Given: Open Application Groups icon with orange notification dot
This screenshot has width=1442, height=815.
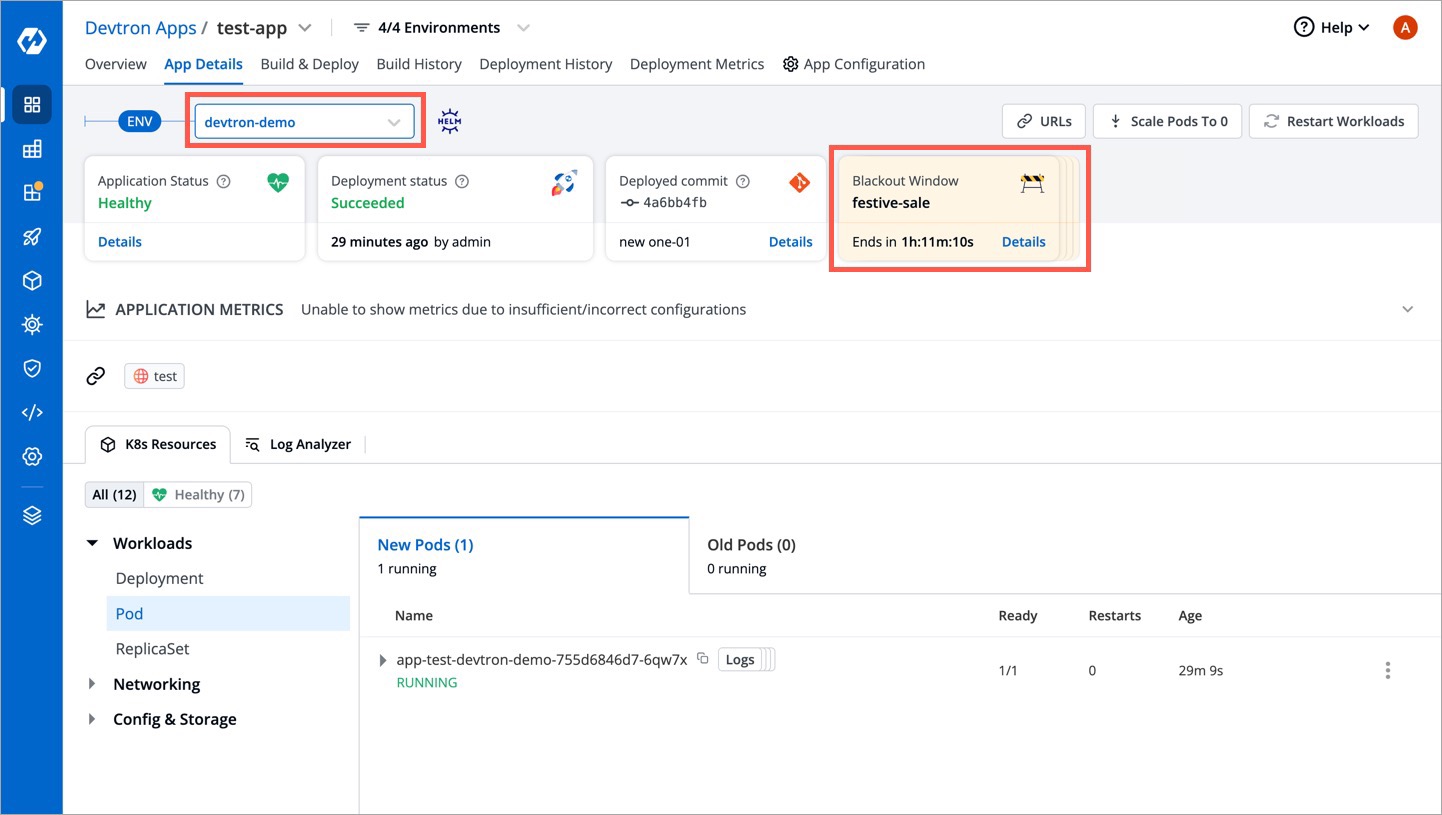Looking at the screenshot, I should 32,192.
